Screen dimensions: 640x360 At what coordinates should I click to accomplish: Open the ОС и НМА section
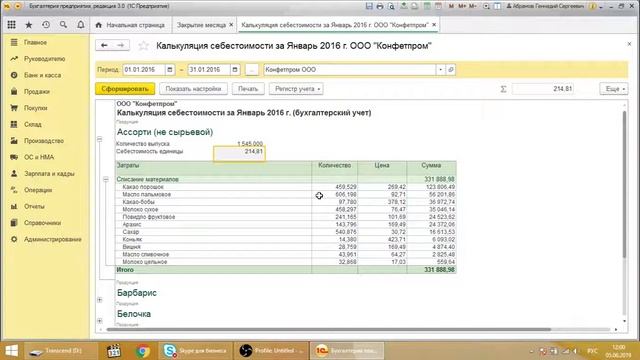tap(39, 157)
